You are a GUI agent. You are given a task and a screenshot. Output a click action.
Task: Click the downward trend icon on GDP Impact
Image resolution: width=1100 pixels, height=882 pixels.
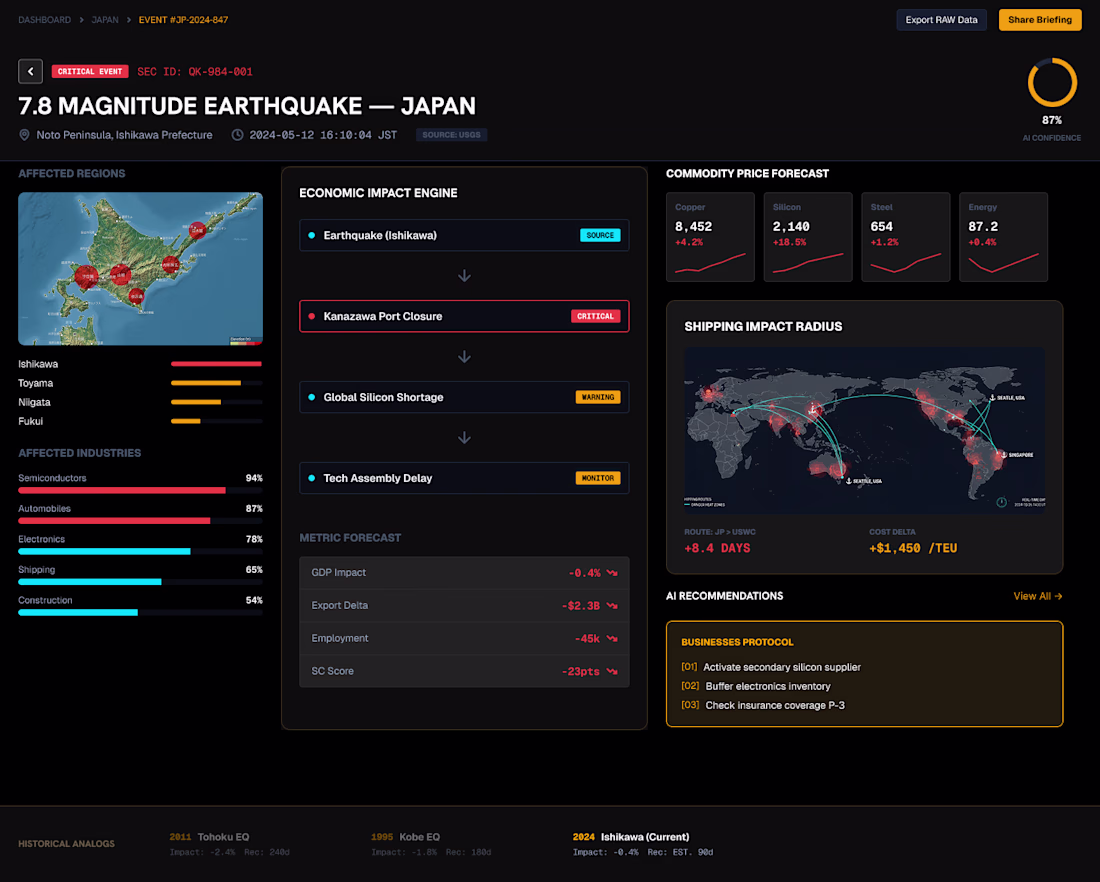point(612,573)
